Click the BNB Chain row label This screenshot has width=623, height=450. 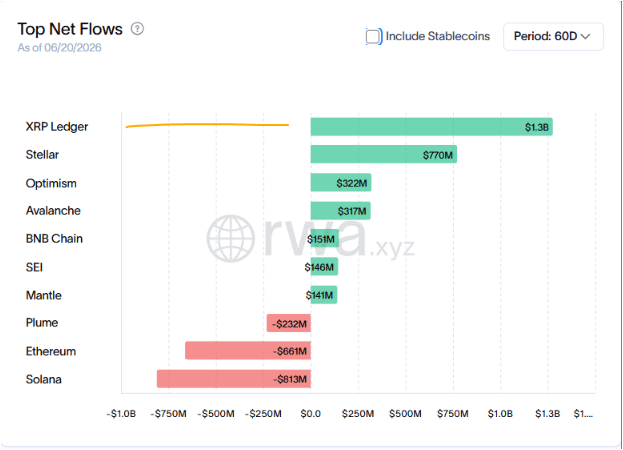54,239
